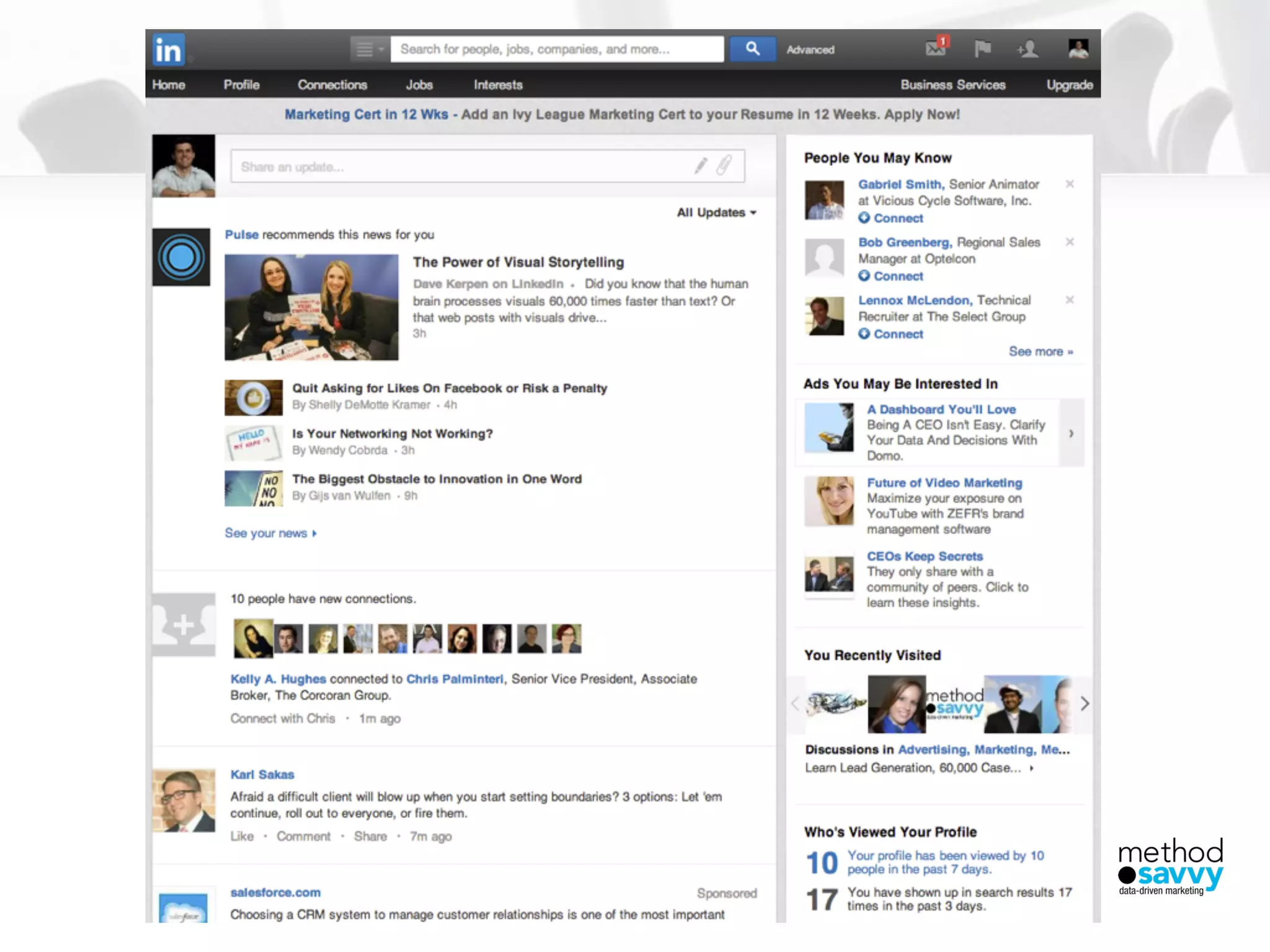The width and height of the screenshot is (1270, 952).
Task: Share Karl Sakas's update
Action: (x=370, y=837)
